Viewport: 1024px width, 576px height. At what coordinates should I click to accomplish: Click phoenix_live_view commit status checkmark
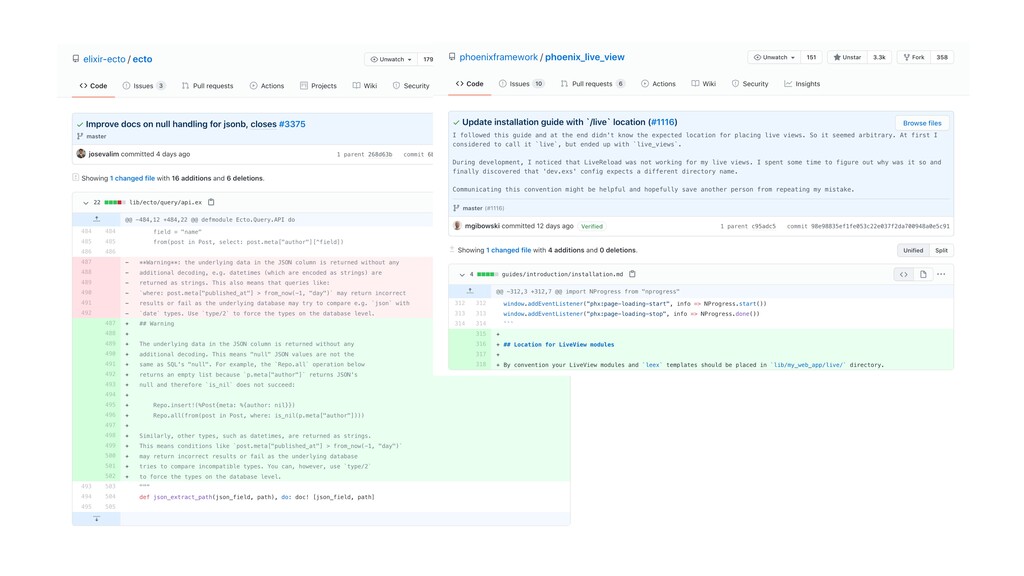[456, 122]
